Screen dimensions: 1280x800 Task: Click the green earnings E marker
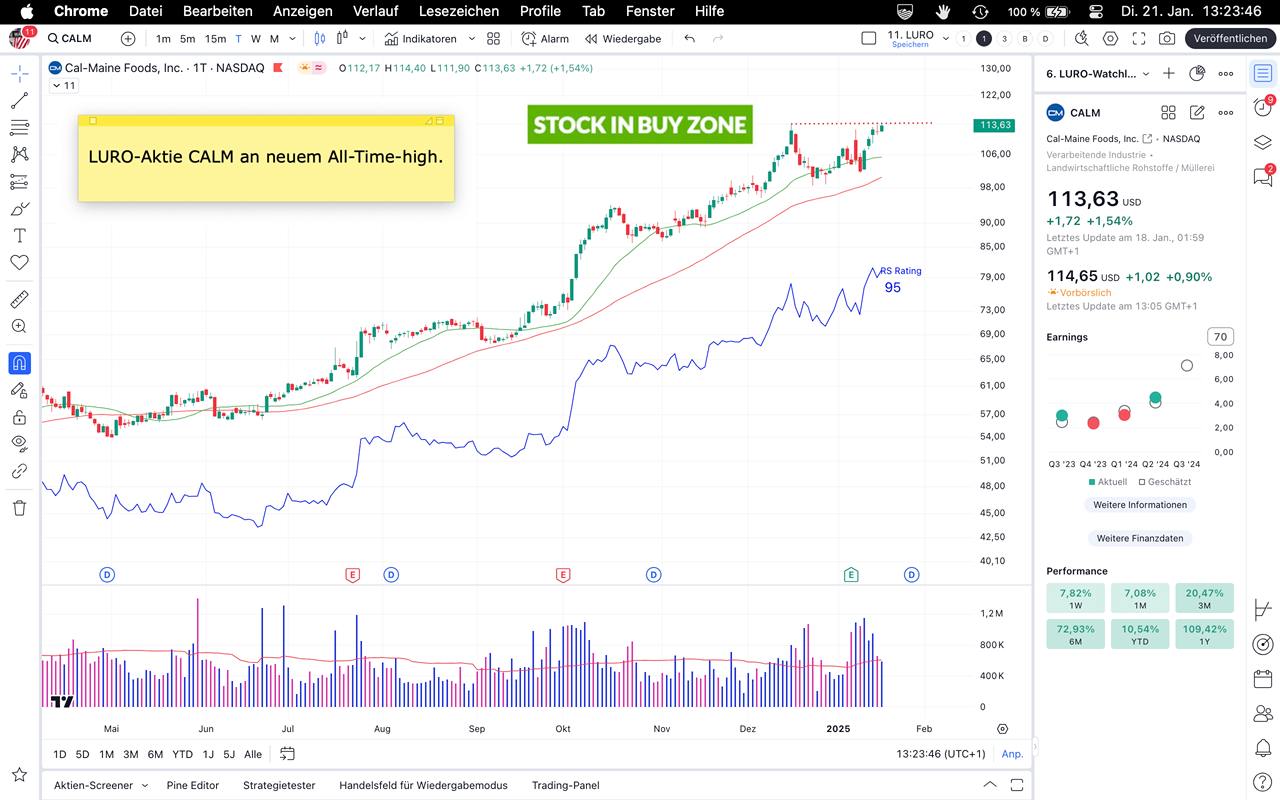(851, 574)
